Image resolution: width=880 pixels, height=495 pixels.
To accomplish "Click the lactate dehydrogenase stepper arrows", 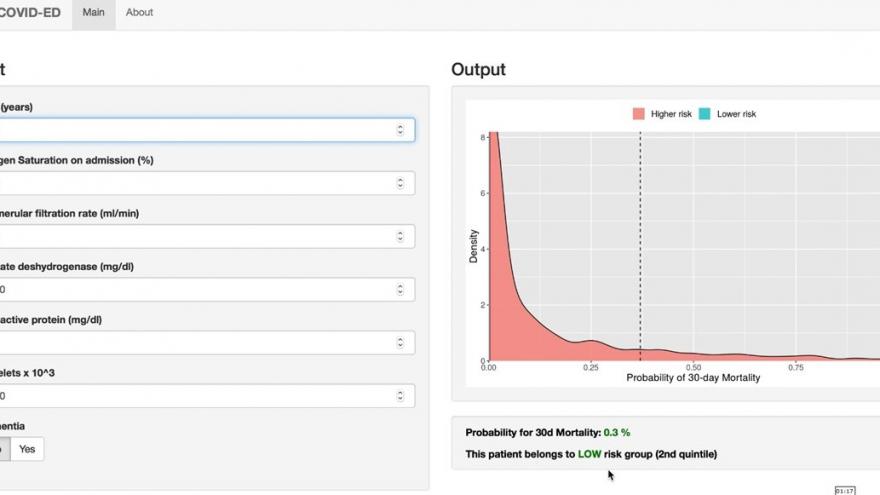I will click(x=400, y=289).
